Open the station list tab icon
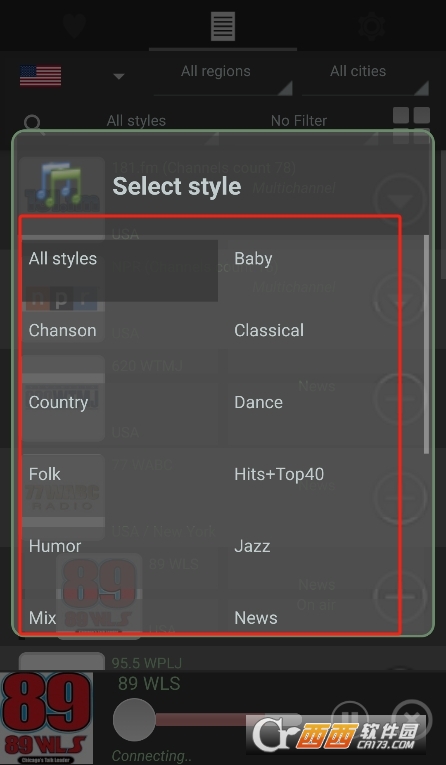The height and width of the screenshot is (765, 446). 223,25
